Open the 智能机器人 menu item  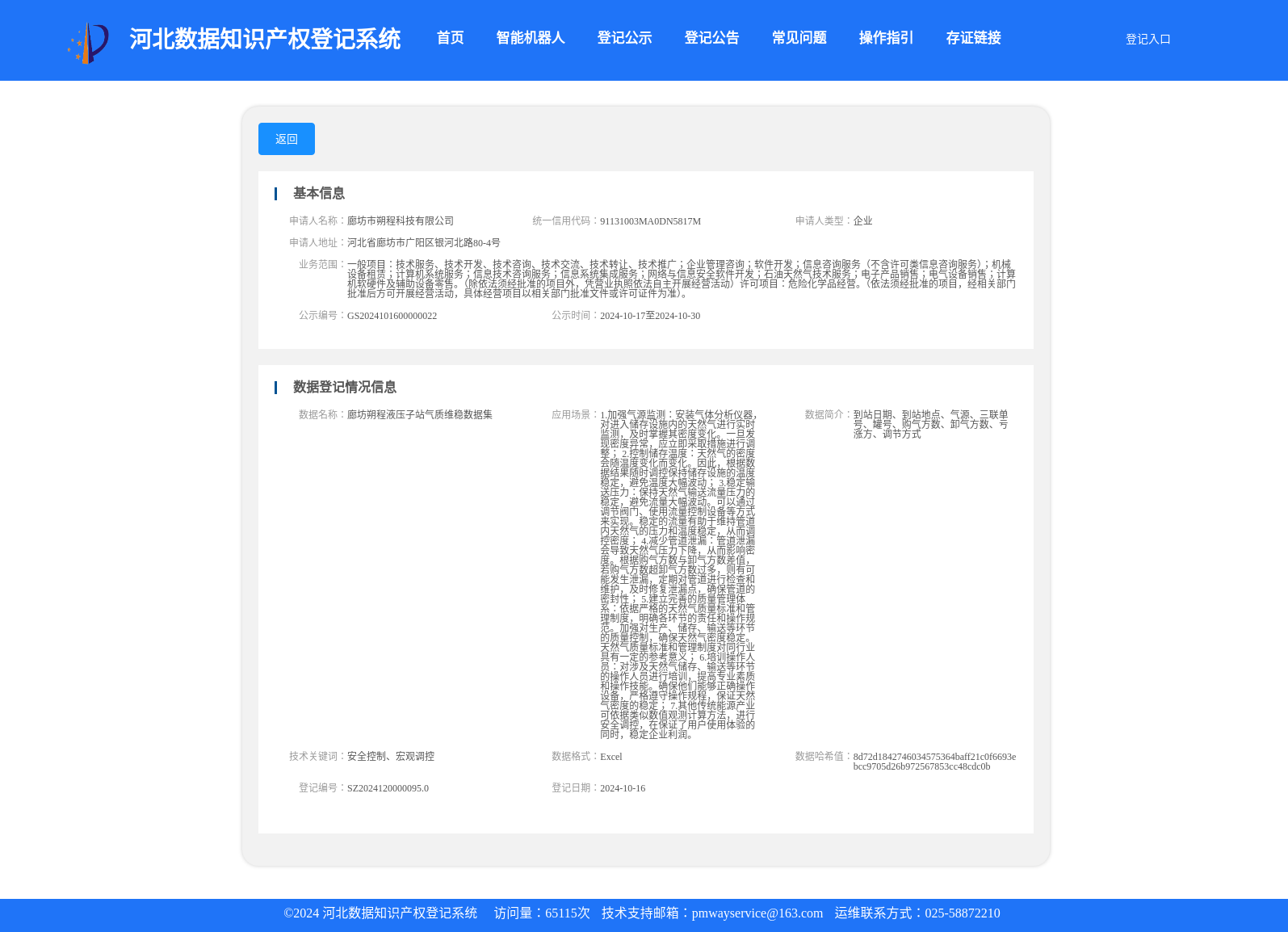pyautogui.click(x=531, y=38)
